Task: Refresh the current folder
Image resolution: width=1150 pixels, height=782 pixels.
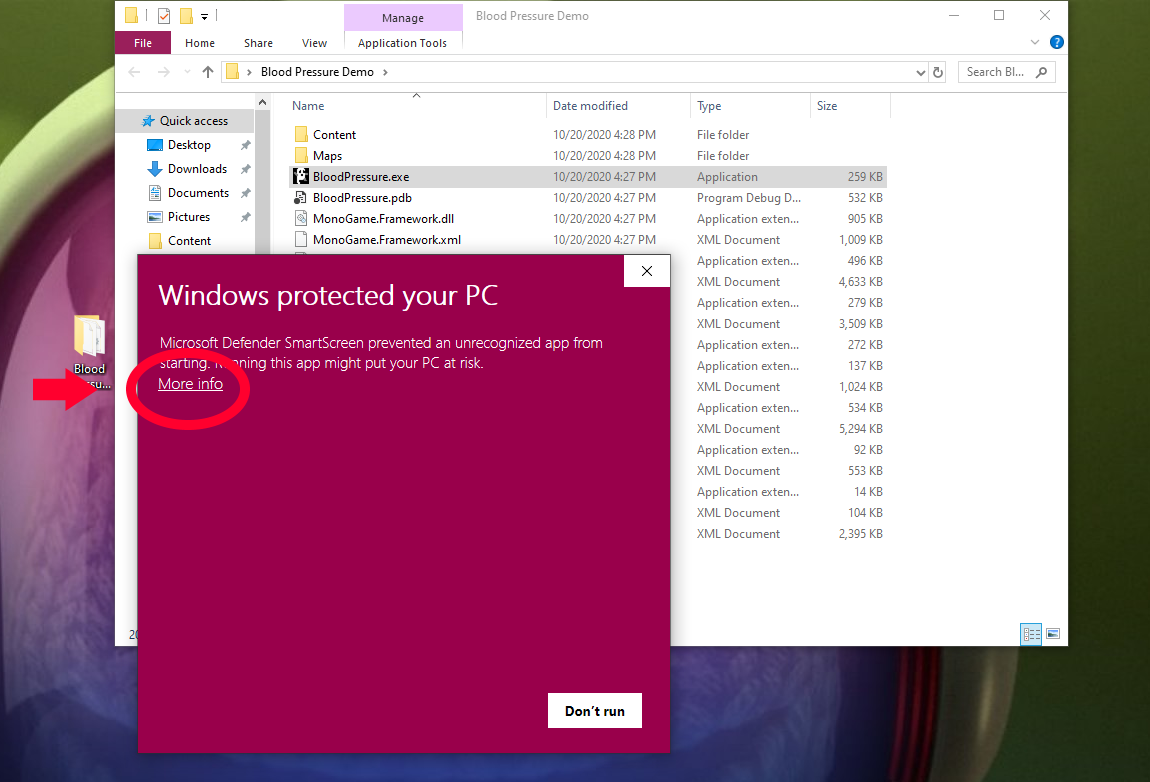Action: [x=937, y=72]
